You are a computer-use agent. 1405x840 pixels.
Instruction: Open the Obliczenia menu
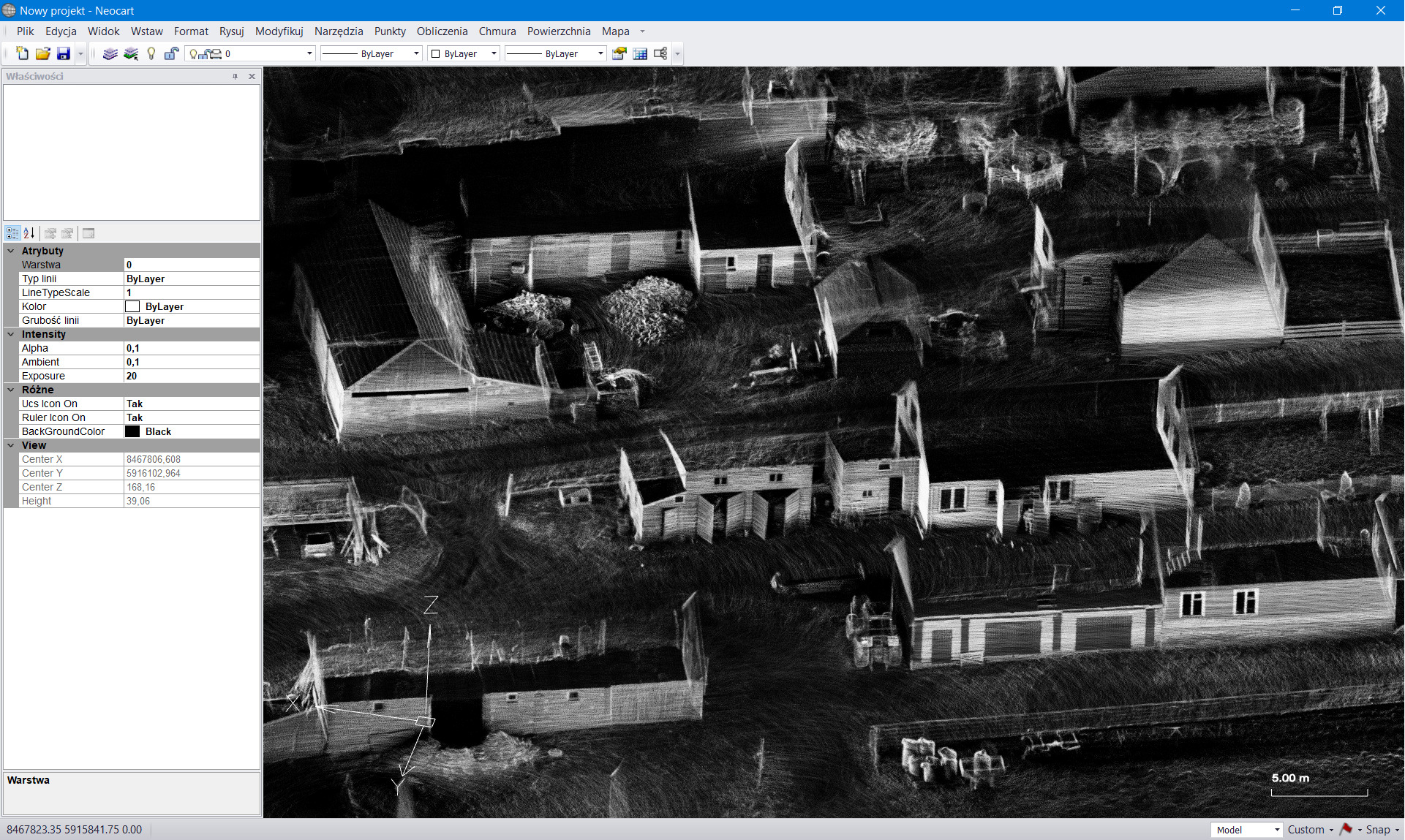coord(442,31)
